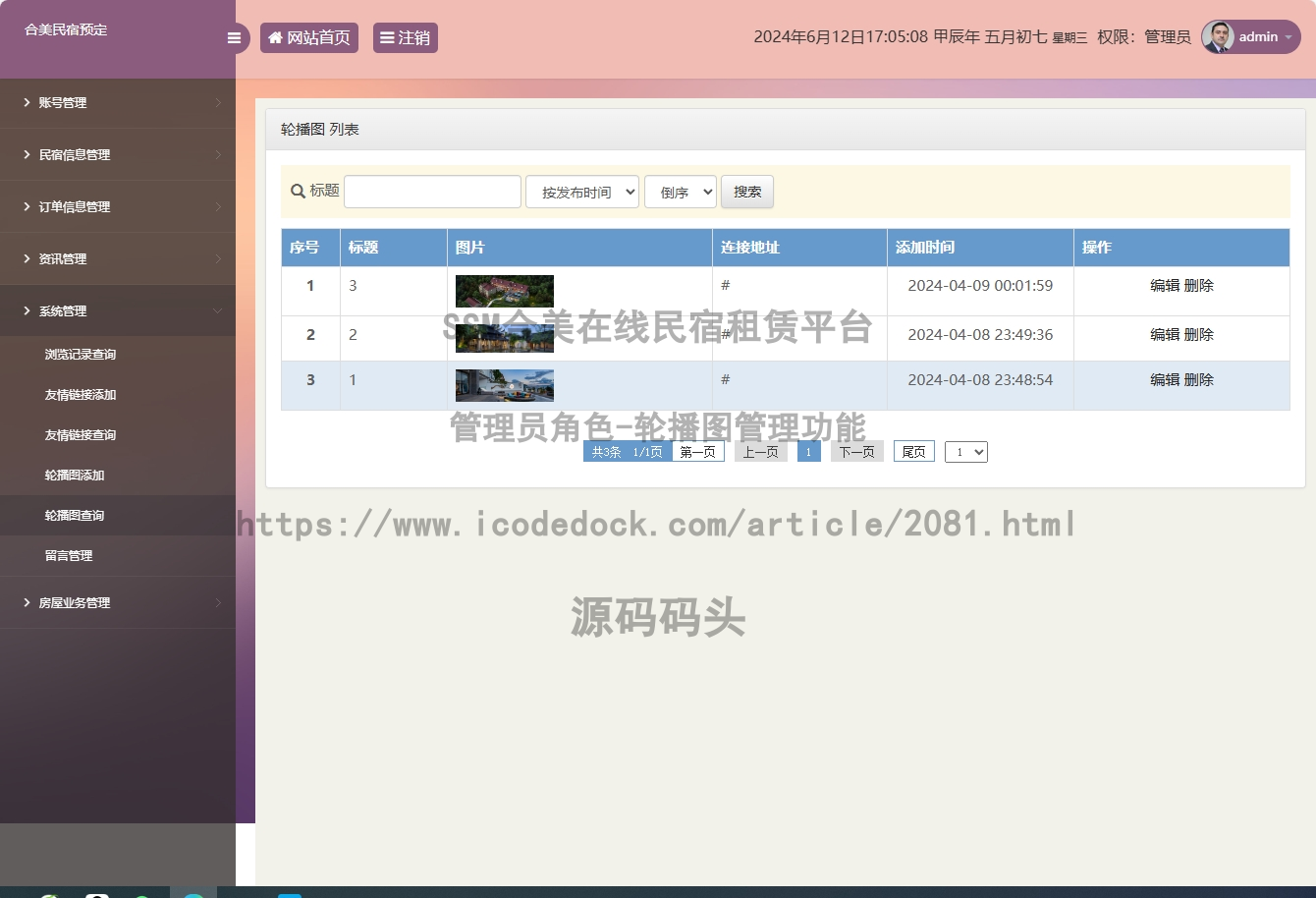Go to 网站首页 via the home button
The width and height of the screenshot is (1316, 898).
pos(309,38)
